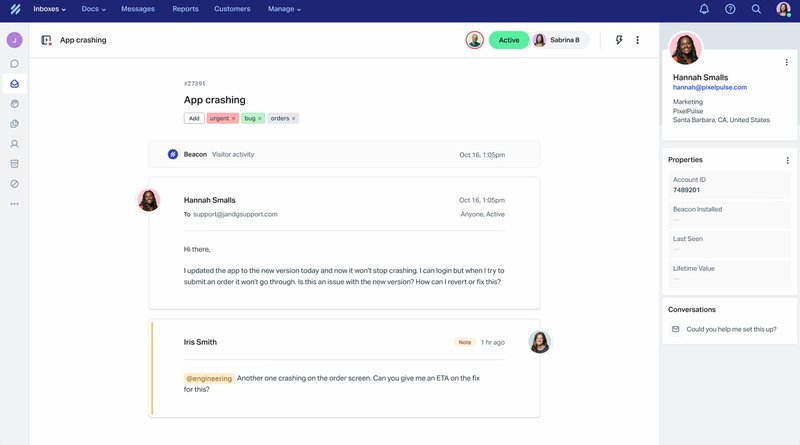Open the person sidebar icon
This screenshot has height=445, width=800.
coord(14,144)
